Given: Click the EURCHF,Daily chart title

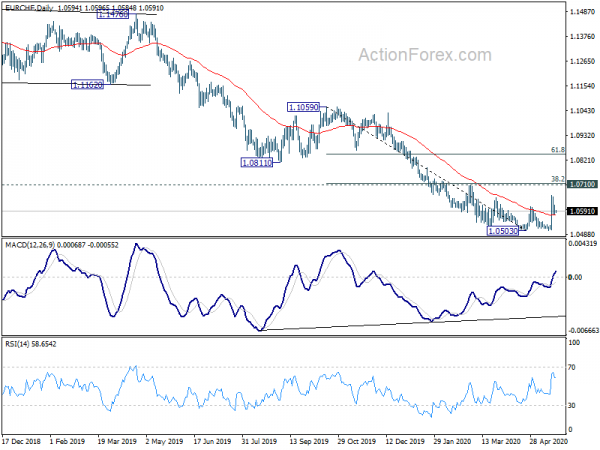Looking at the screenshot, I should click(x=30, y=8).
